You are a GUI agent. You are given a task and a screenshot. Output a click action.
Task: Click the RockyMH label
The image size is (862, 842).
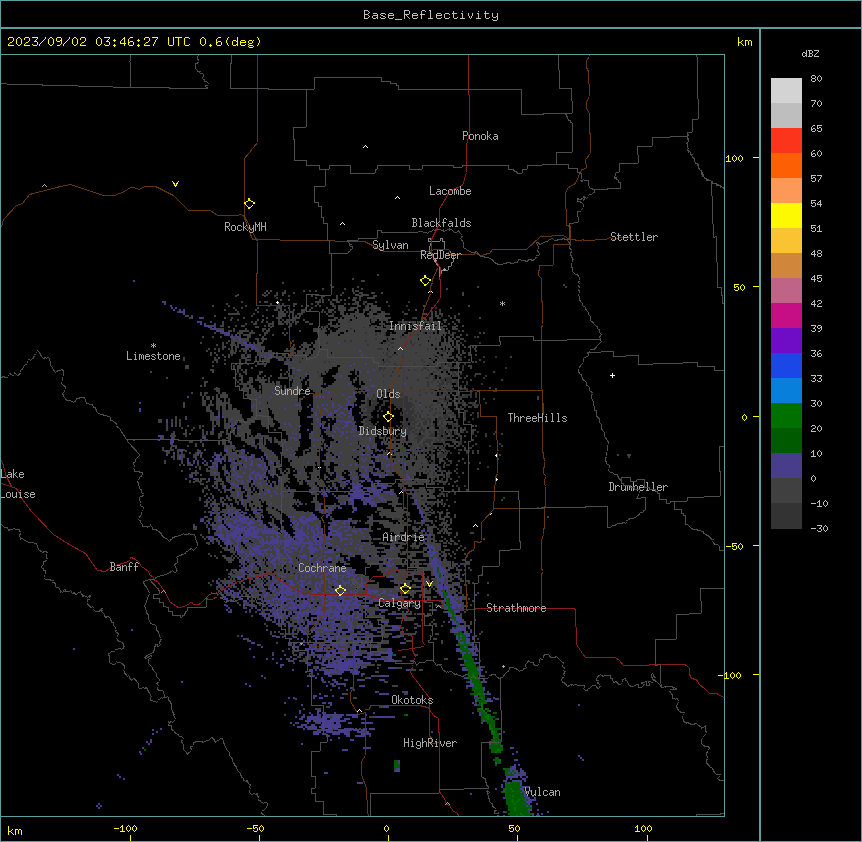(x=245, y=227)
